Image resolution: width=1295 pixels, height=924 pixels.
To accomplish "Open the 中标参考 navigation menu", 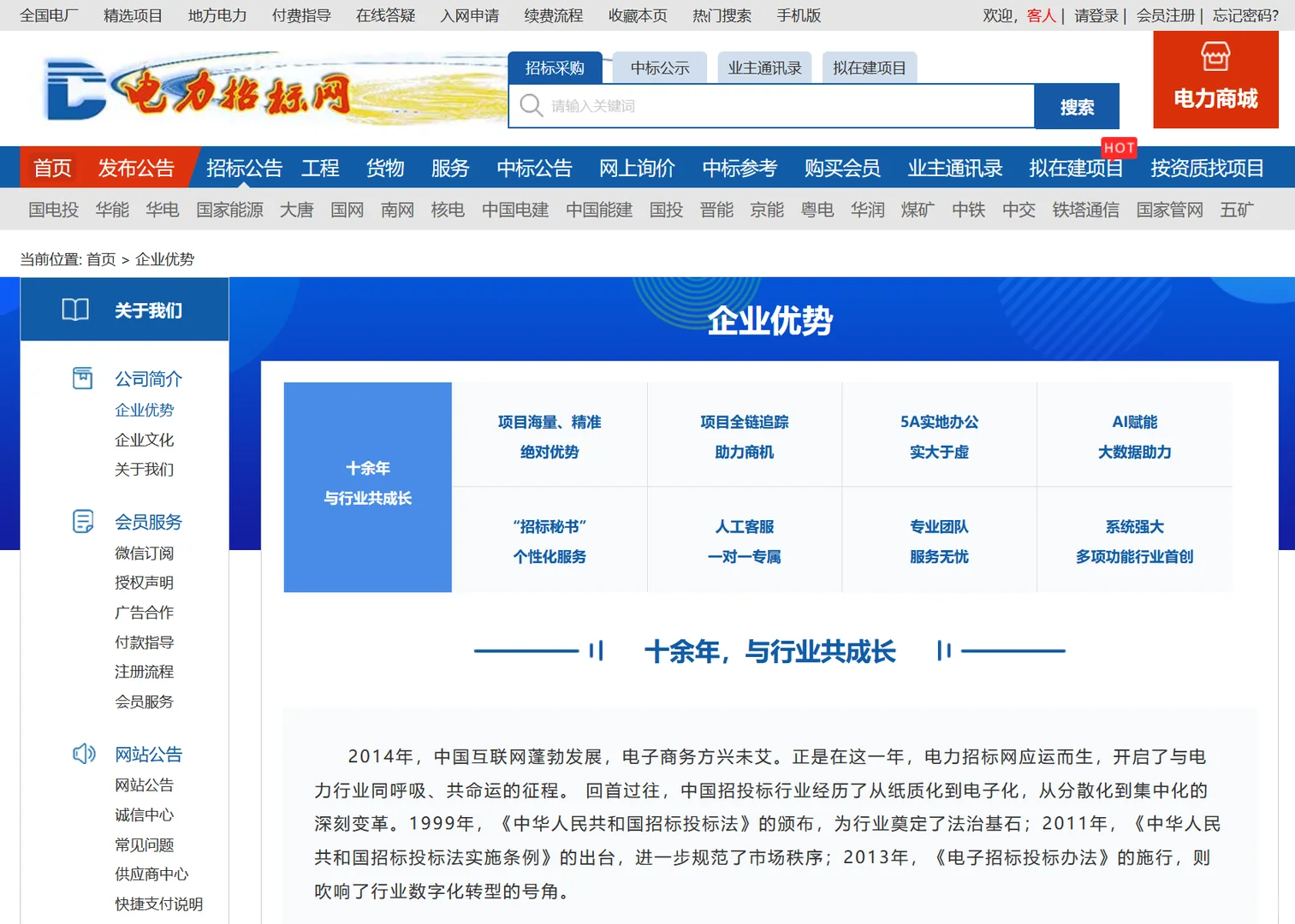I will (739, 168).
